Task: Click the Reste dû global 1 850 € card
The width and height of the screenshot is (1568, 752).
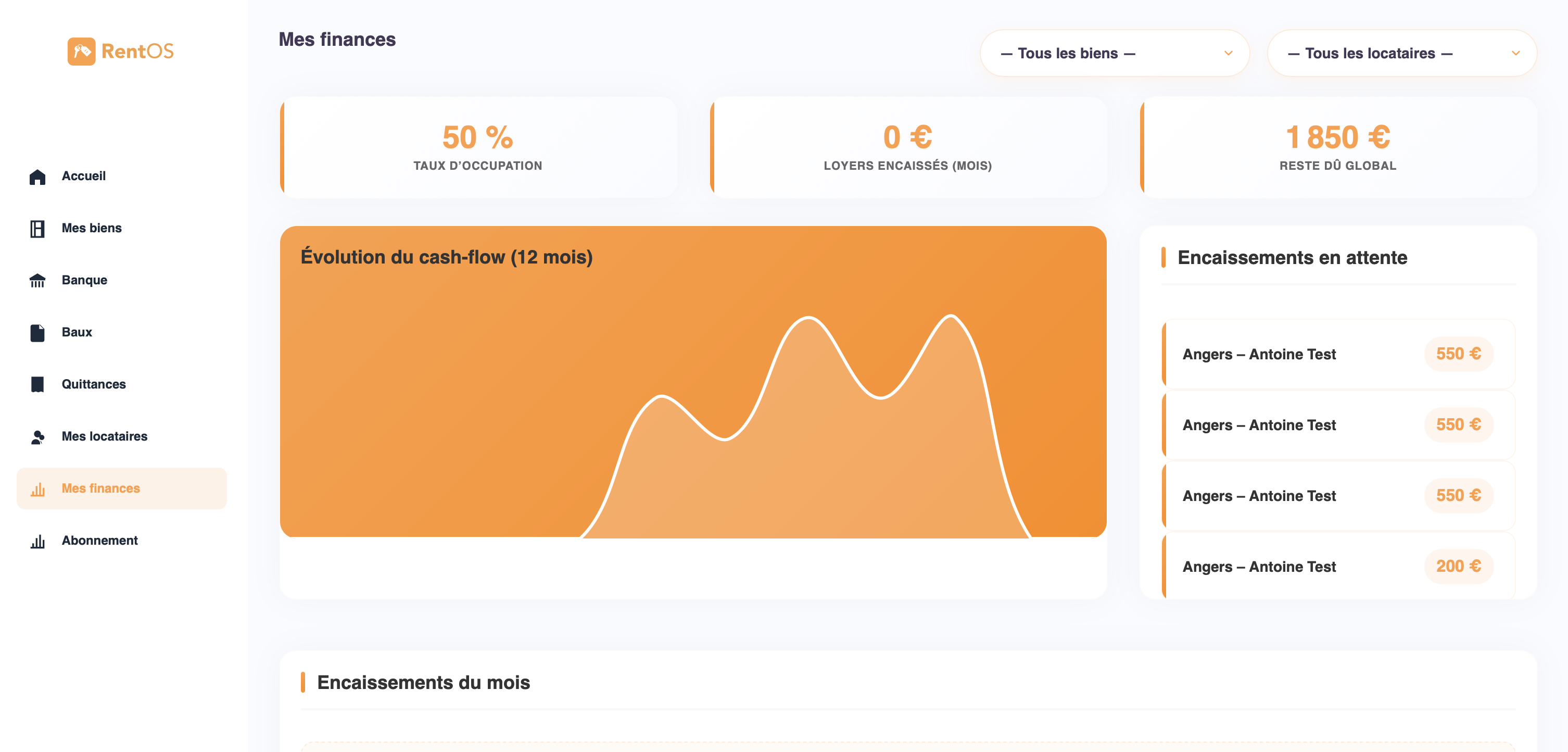Action: tap(1337, 147)
